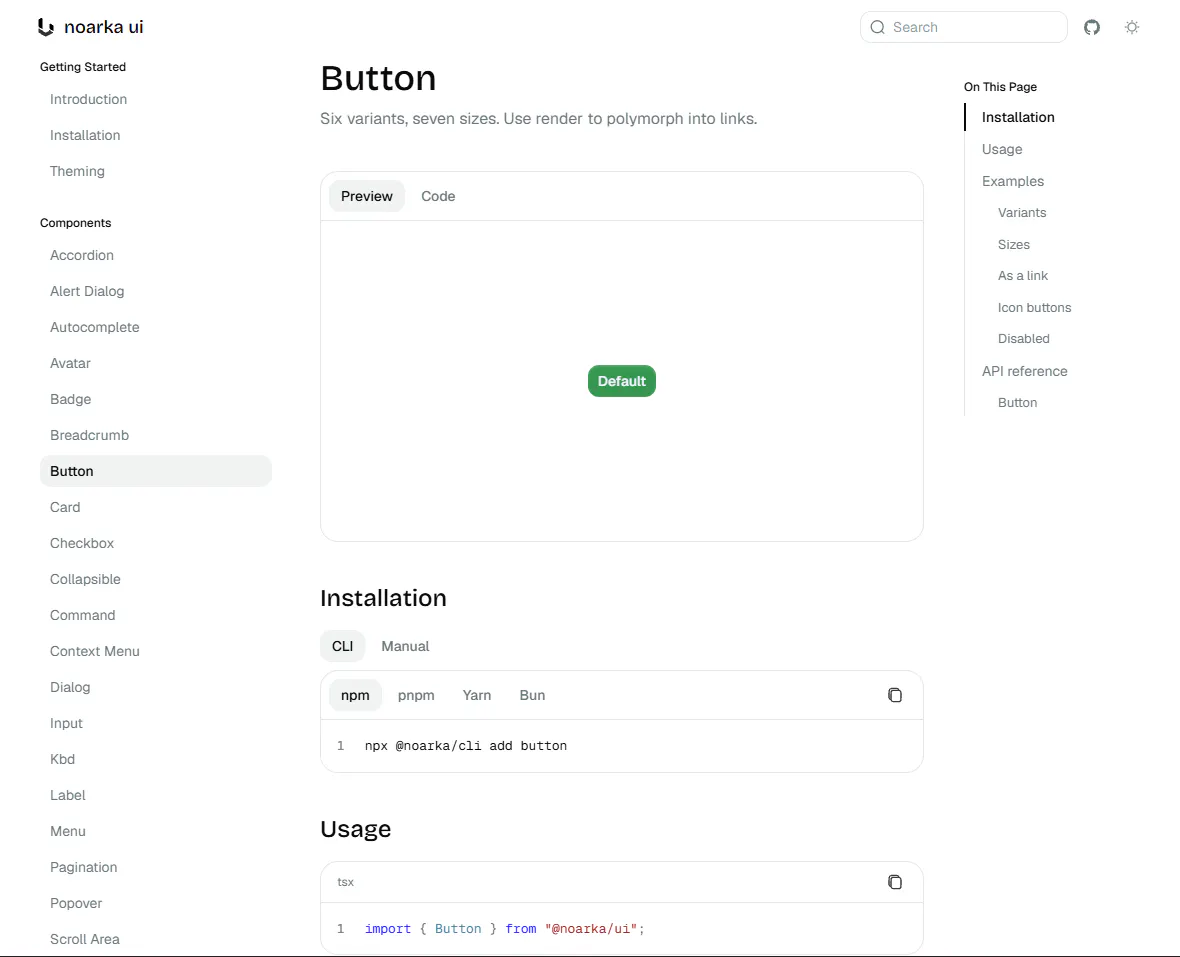The image size is (1180, 957).
Task: Open the GitHub repository icon
Action: 1092,27
